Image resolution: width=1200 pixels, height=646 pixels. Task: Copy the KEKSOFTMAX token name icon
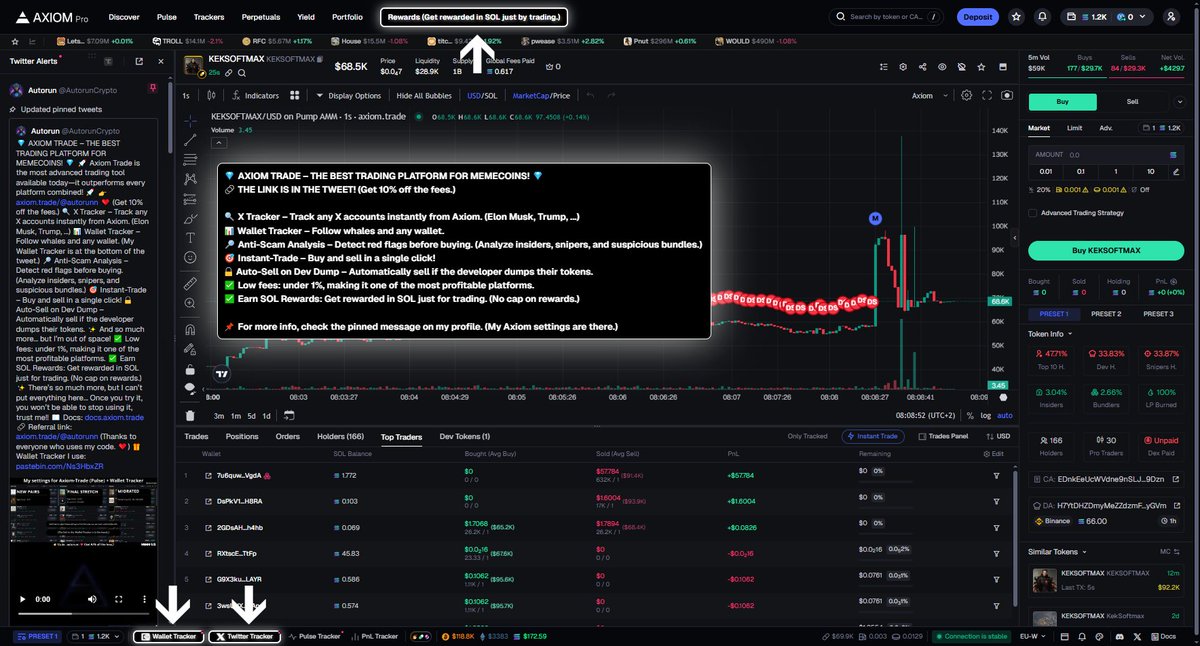(320, 60)
